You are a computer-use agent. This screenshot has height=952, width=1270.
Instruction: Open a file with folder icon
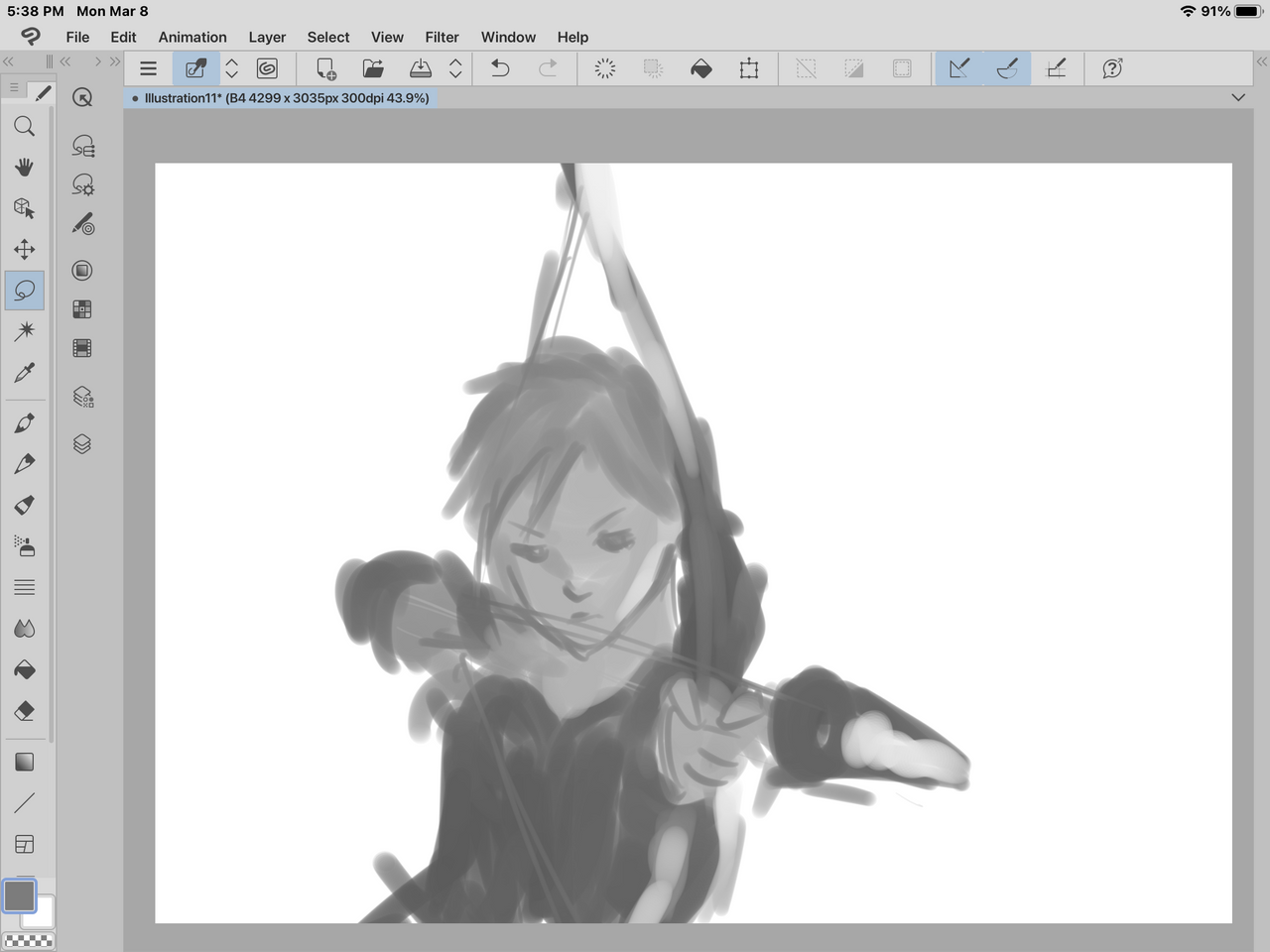(x=373, y=68)
